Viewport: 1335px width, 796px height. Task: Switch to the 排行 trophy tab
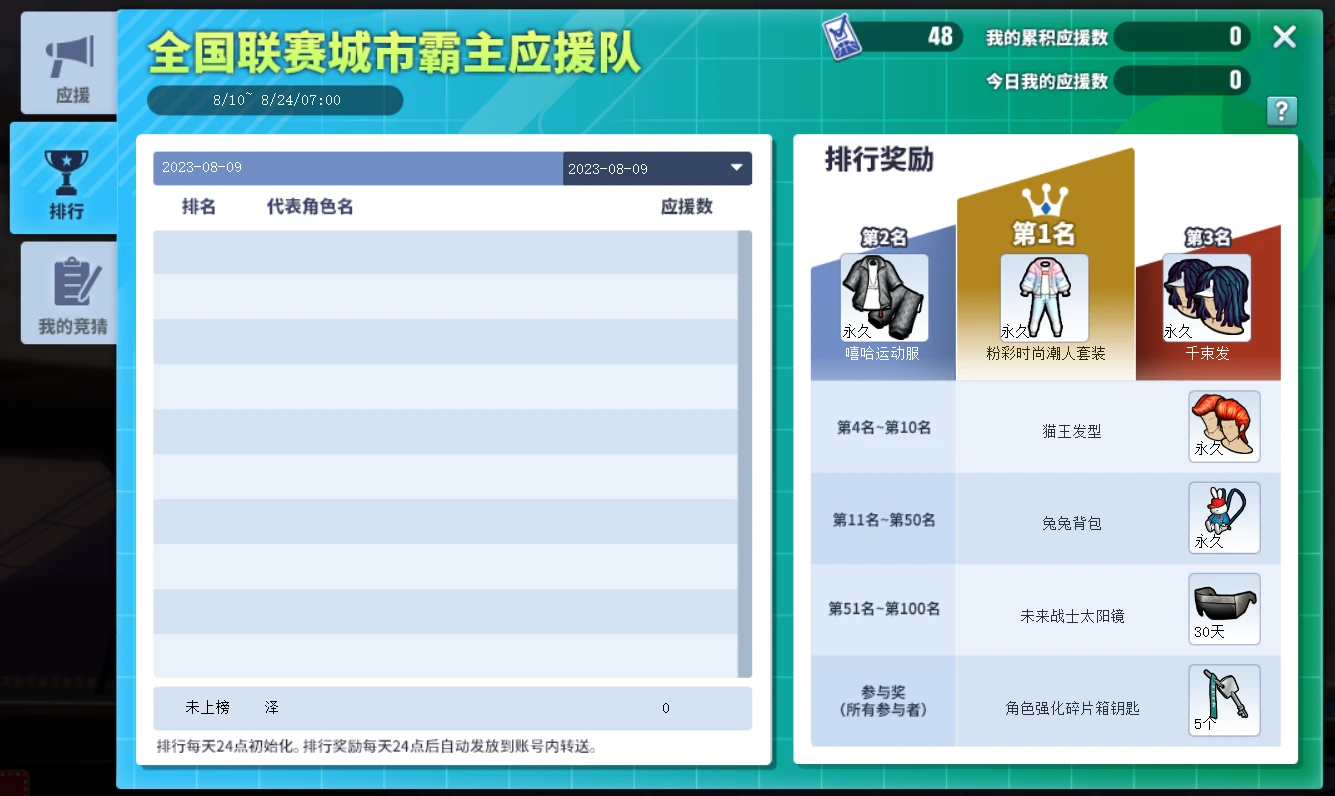tap(65, 178)
